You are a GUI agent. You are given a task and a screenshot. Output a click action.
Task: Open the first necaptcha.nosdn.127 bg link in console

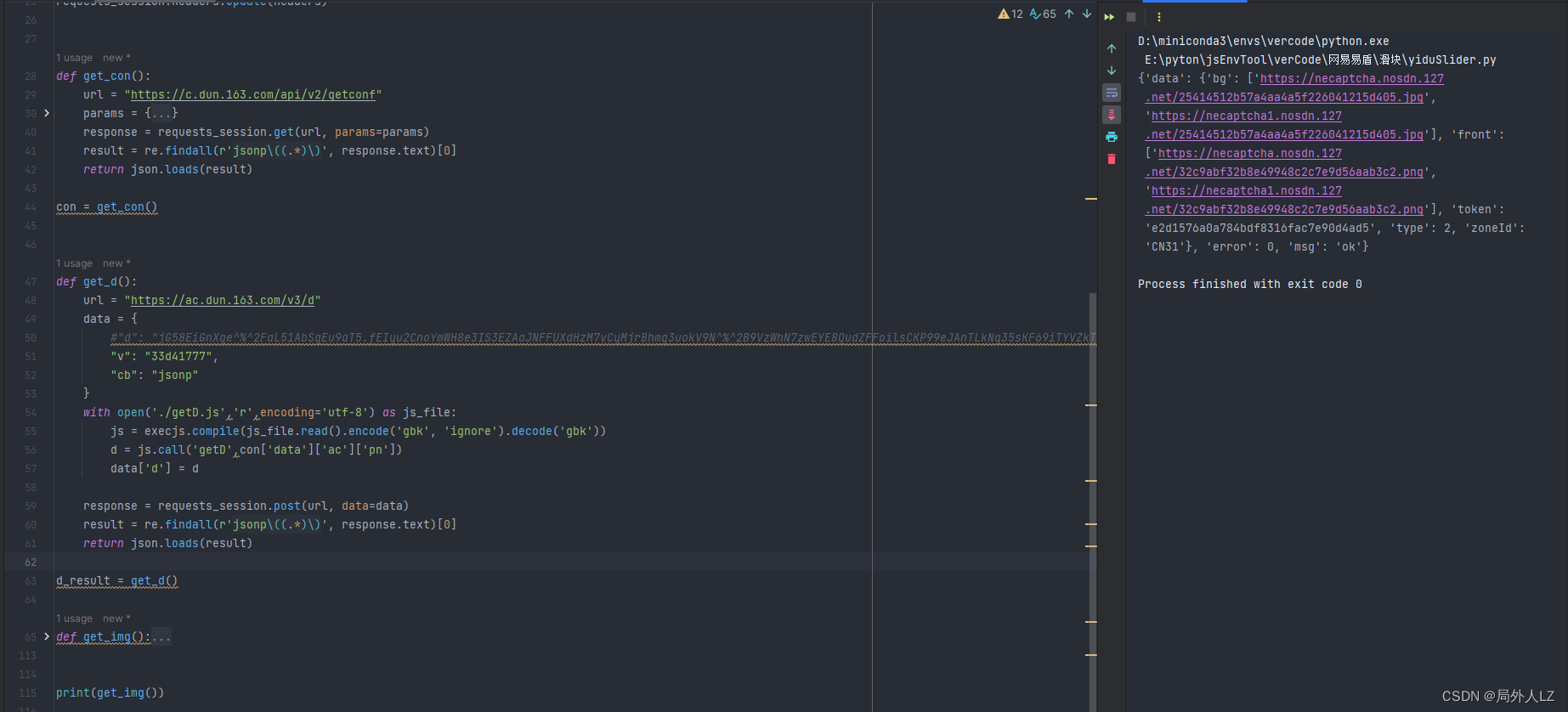1351,78
